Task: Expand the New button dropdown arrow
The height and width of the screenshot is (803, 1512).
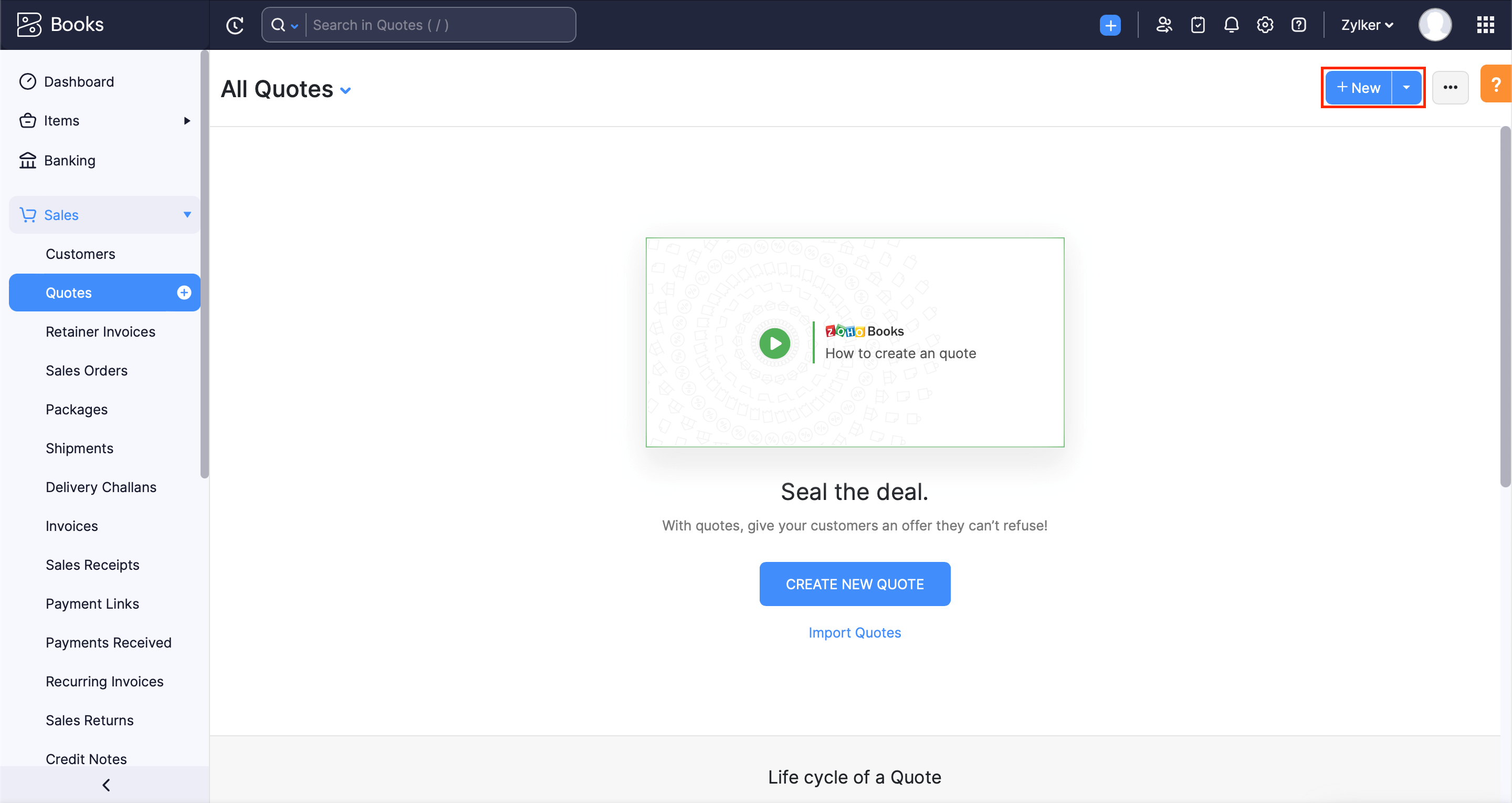Action: pos(1406,87)
